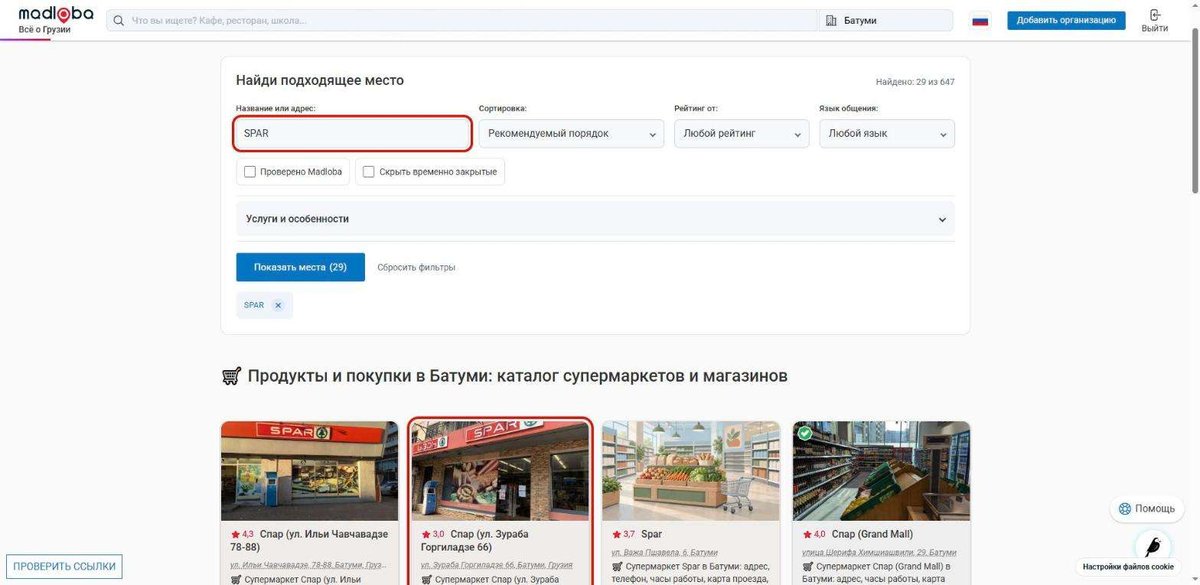Viewport: 1200px width, 585px height.
Task: Toggle the Проверено Madloba checkbox
Action: point(250,172)
